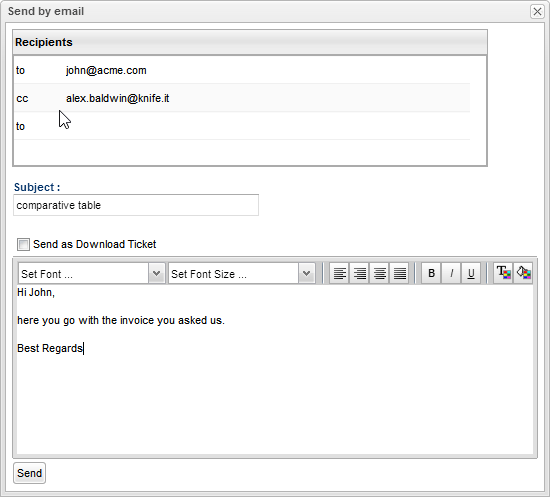The height and width of the screenshot is (497, 550).
Task: Click the empty third recipient address cell
Action: click(267, 126)
